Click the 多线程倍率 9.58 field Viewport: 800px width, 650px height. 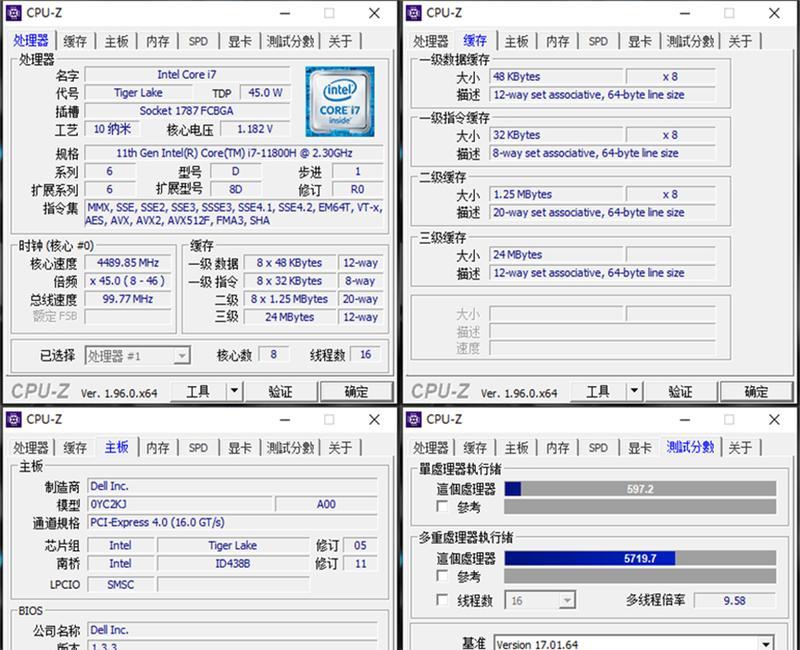click(x=735, y=601)
